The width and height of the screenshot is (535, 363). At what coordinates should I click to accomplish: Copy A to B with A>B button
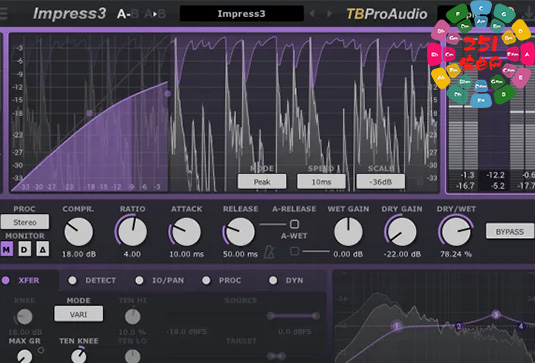click(155, 14)
